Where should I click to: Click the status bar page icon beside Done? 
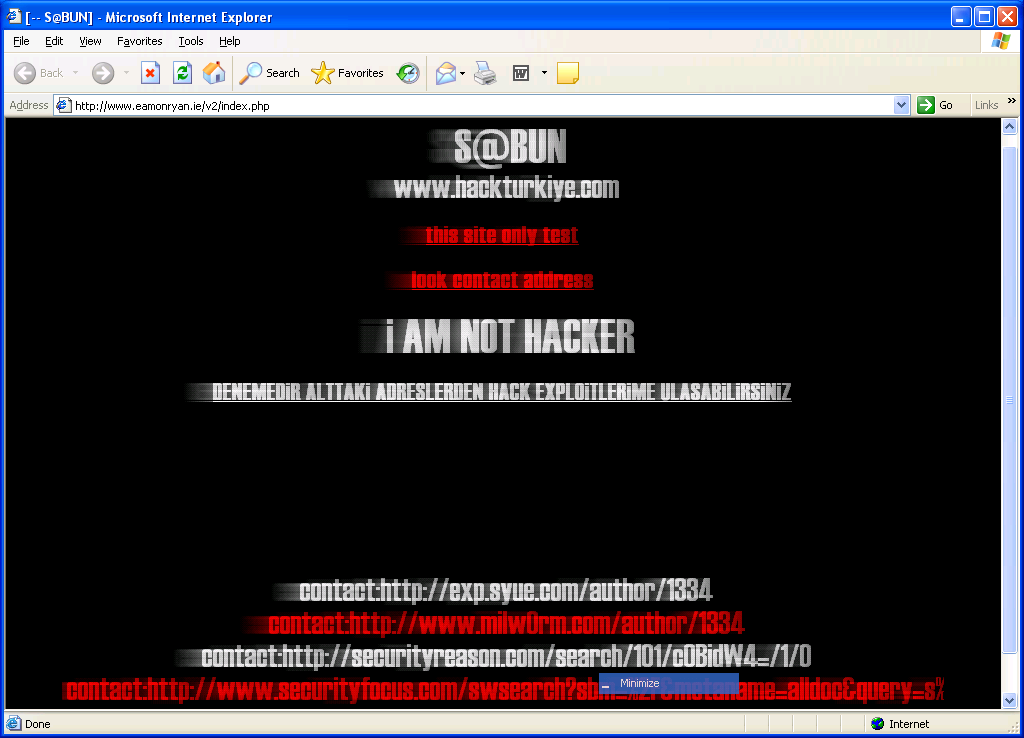pyautogui.click(x=13, y=724)
